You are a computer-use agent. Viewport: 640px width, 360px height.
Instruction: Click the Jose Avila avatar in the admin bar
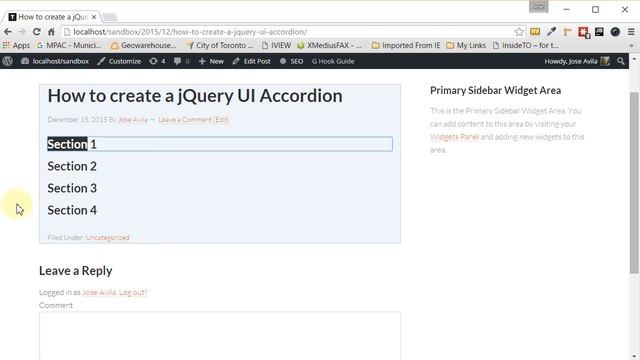[x=605, y=61]
